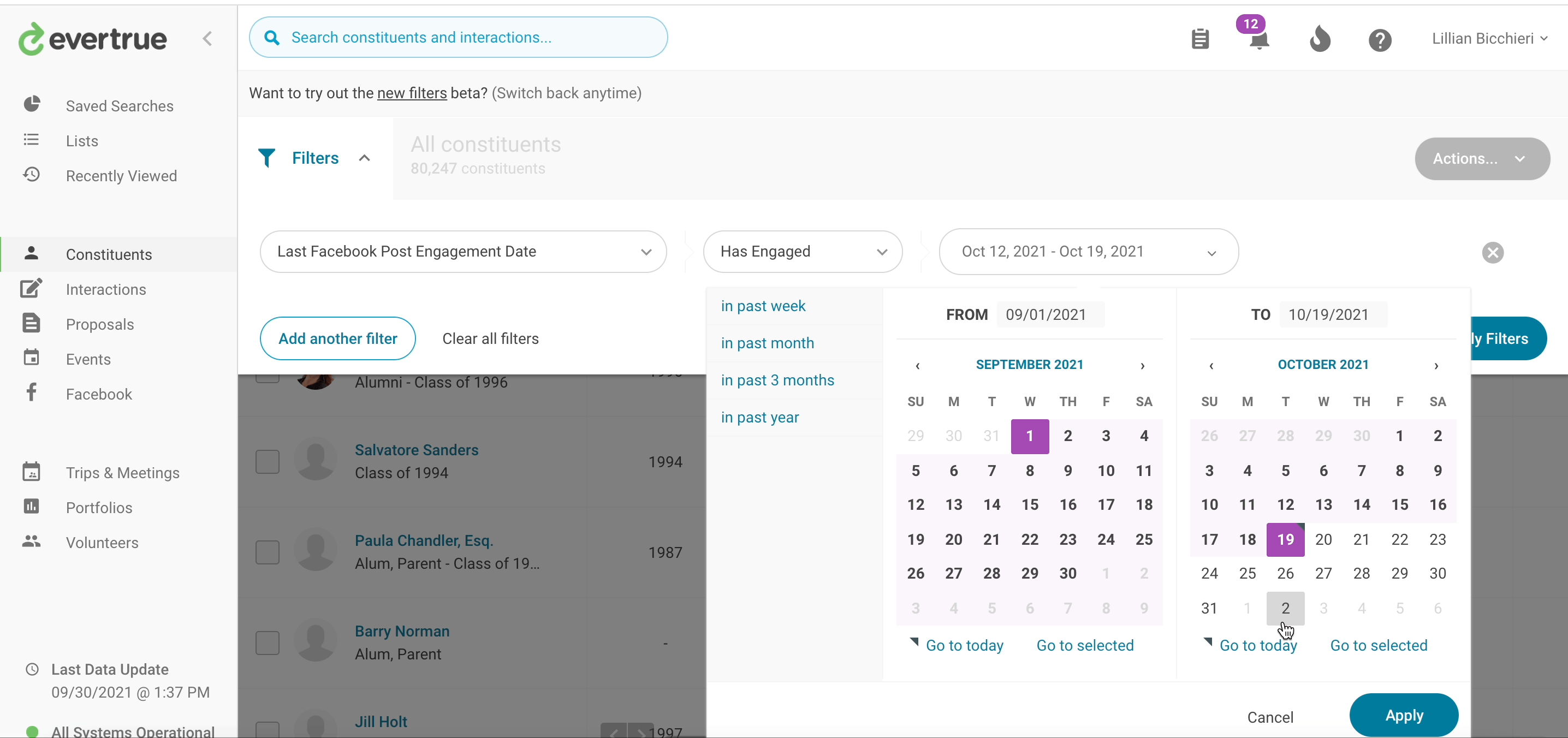
Task: Click the Facebook sidebar icon
Action: [x=32, y=393]
